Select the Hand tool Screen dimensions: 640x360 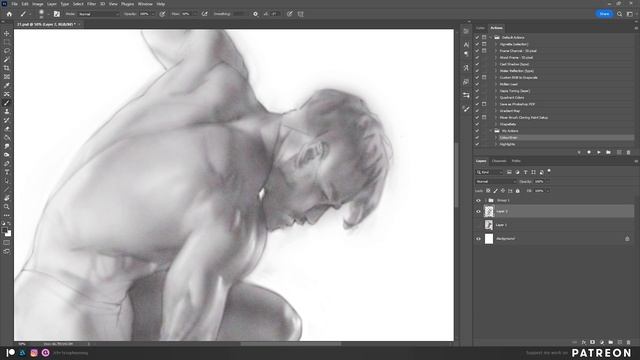(x=7, y=198)
